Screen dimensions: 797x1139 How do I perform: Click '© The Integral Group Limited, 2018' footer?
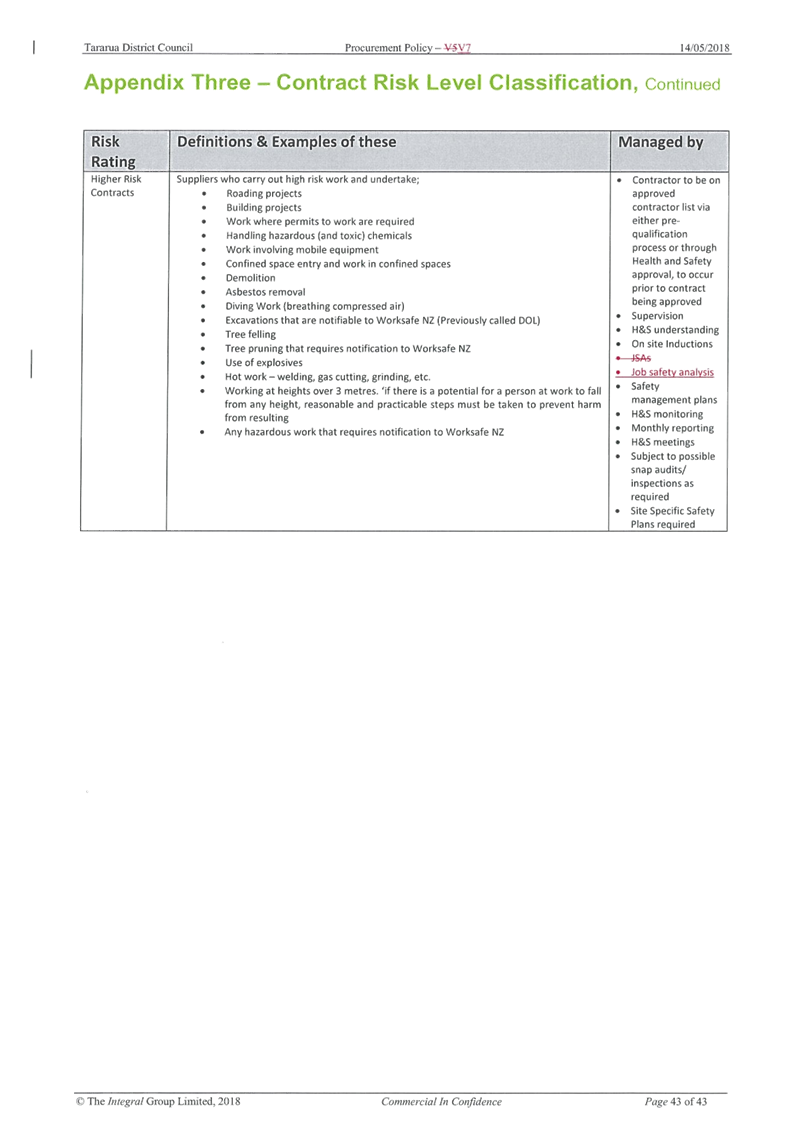coord(158,1101)
